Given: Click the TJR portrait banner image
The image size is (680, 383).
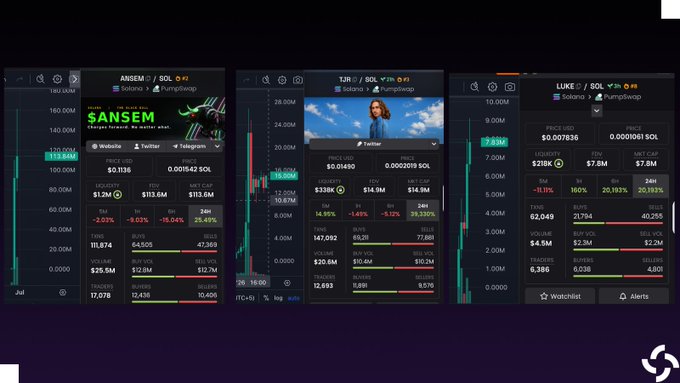Looking at the screenshot, I should (x=374, y=118).
